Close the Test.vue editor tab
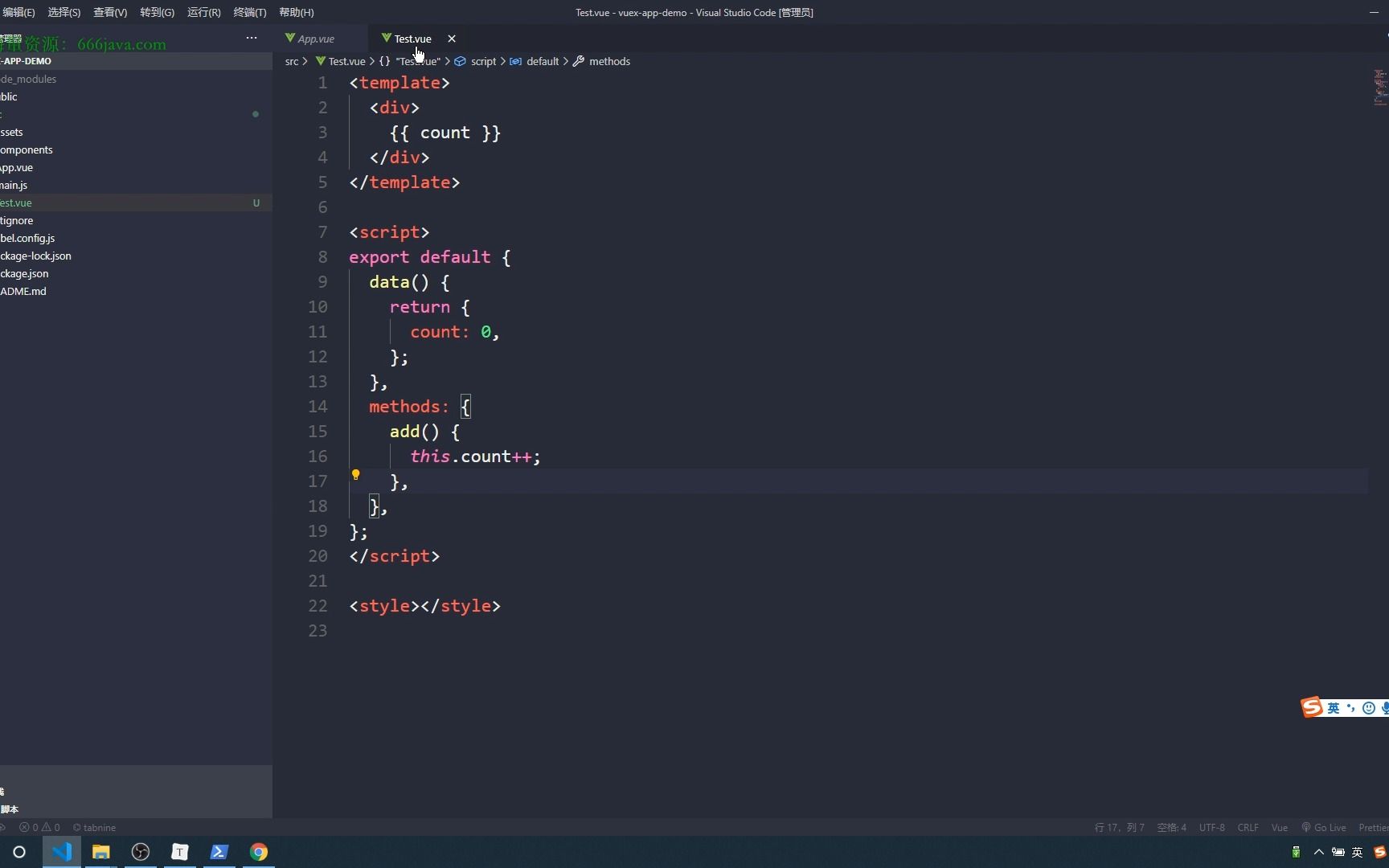Screen dimensions: 1389x868 click(x=452, y=39)
